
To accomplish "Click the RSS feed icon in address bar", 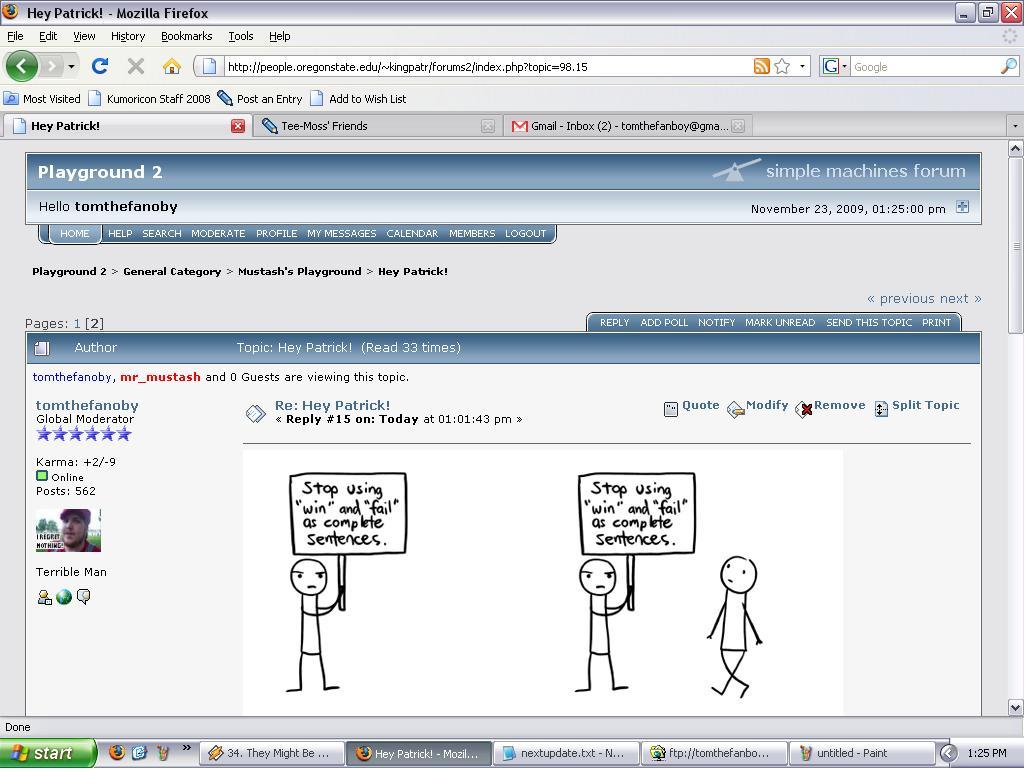I will (761, 66).
